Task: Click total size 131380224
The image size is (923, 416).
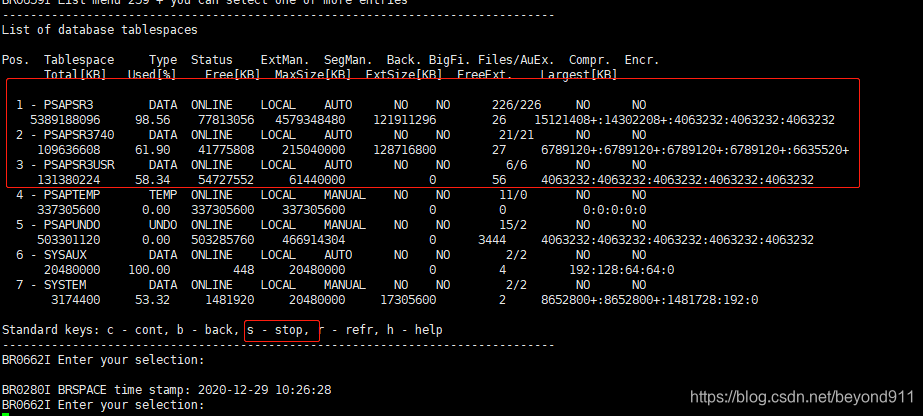Action: tap(68, 180)
